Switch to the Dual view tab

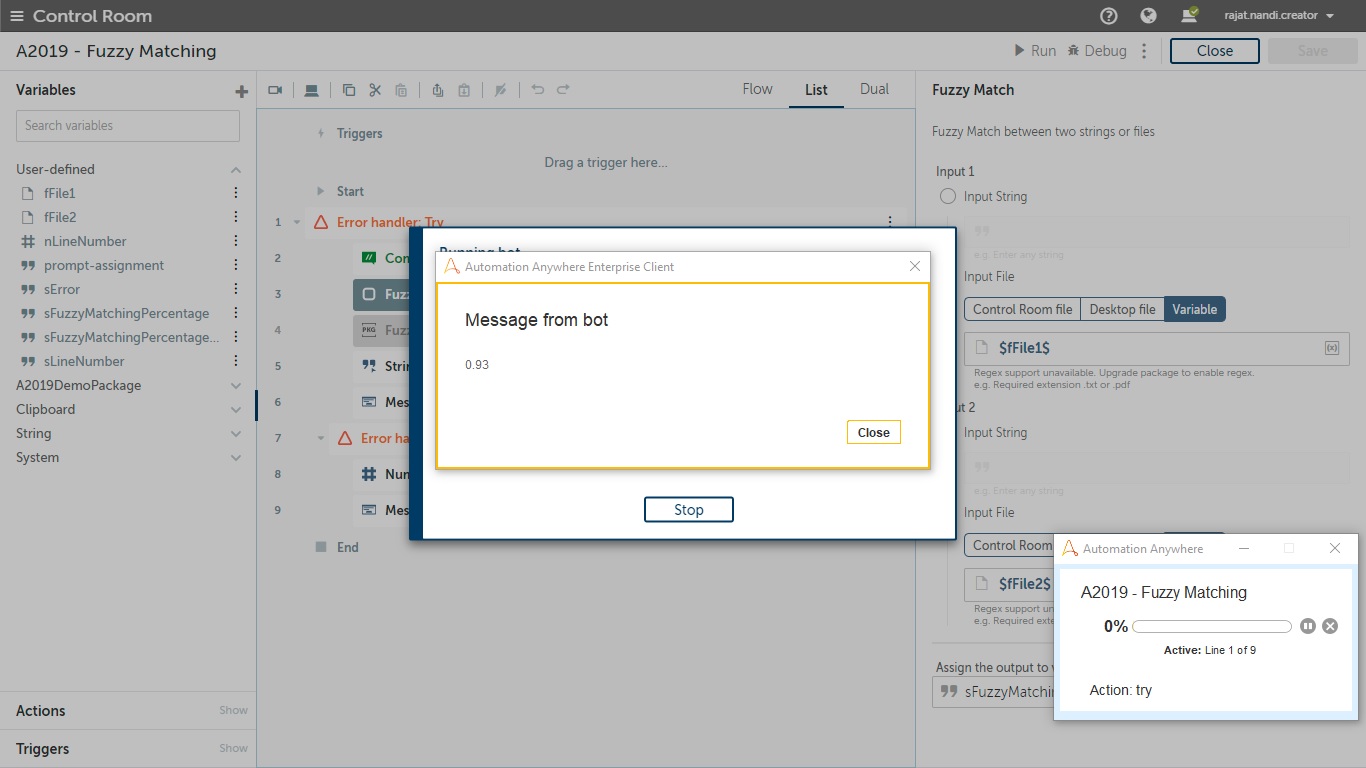(874, 89)
